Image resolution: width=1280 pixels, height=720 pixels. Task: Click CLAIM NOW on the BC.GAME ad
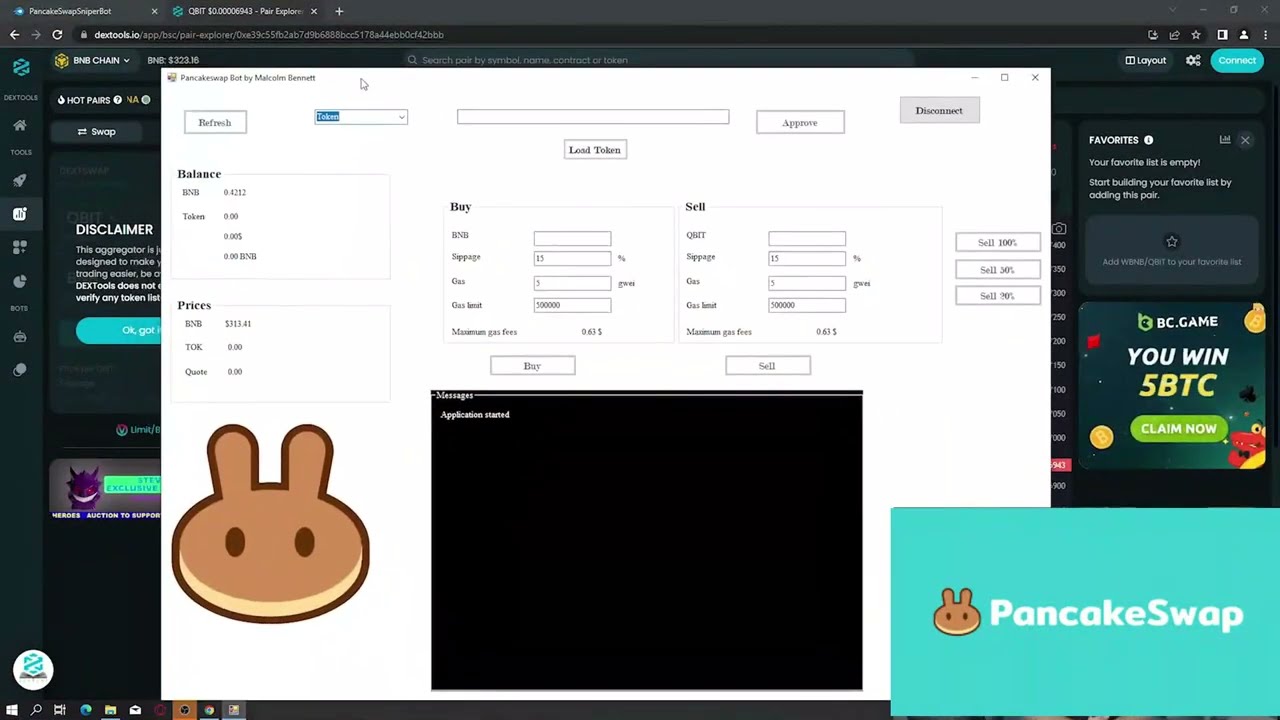[x=1179, y=429]
